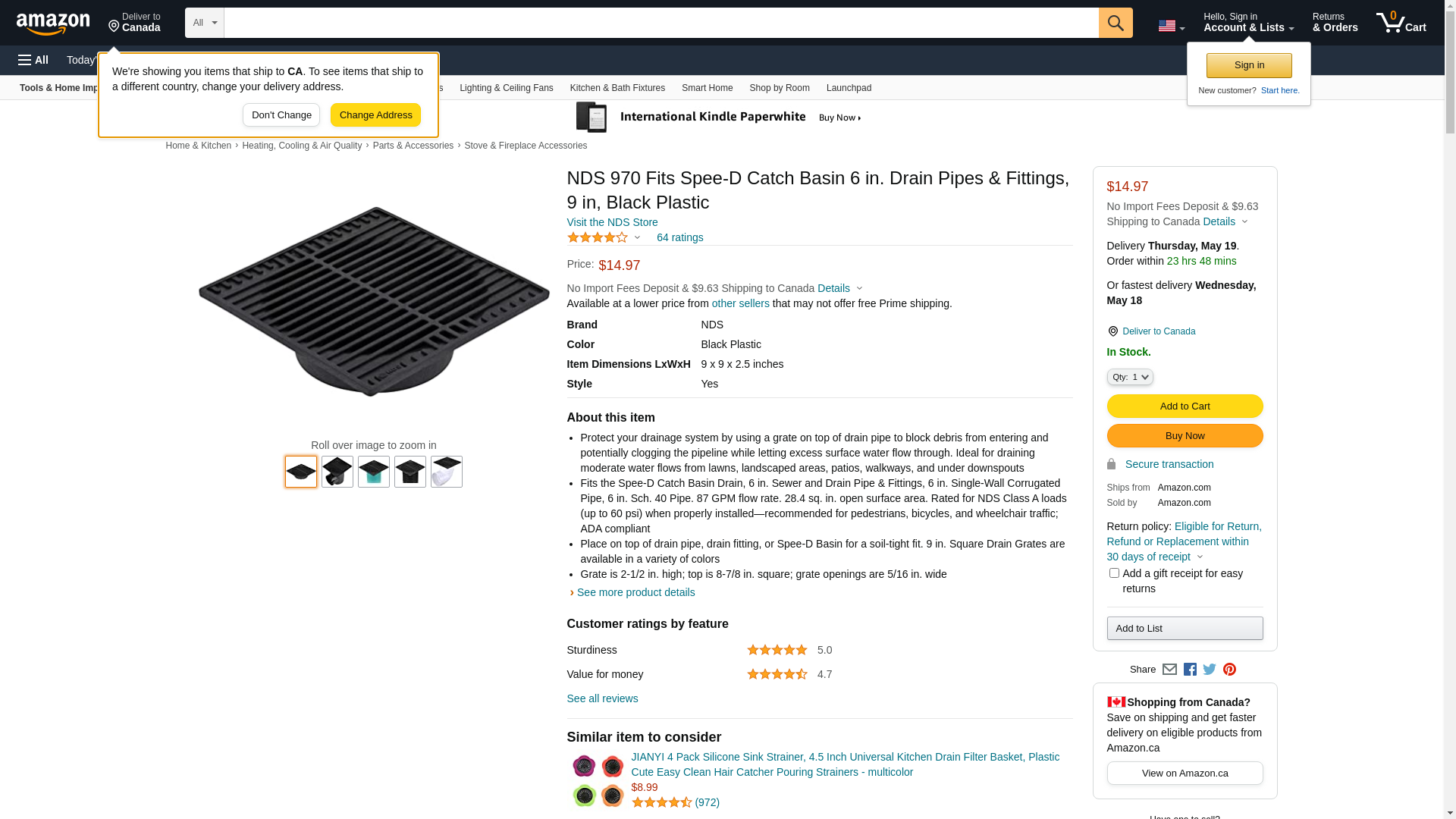
Task: Share product on Facebook
Action: [1190, 670]
